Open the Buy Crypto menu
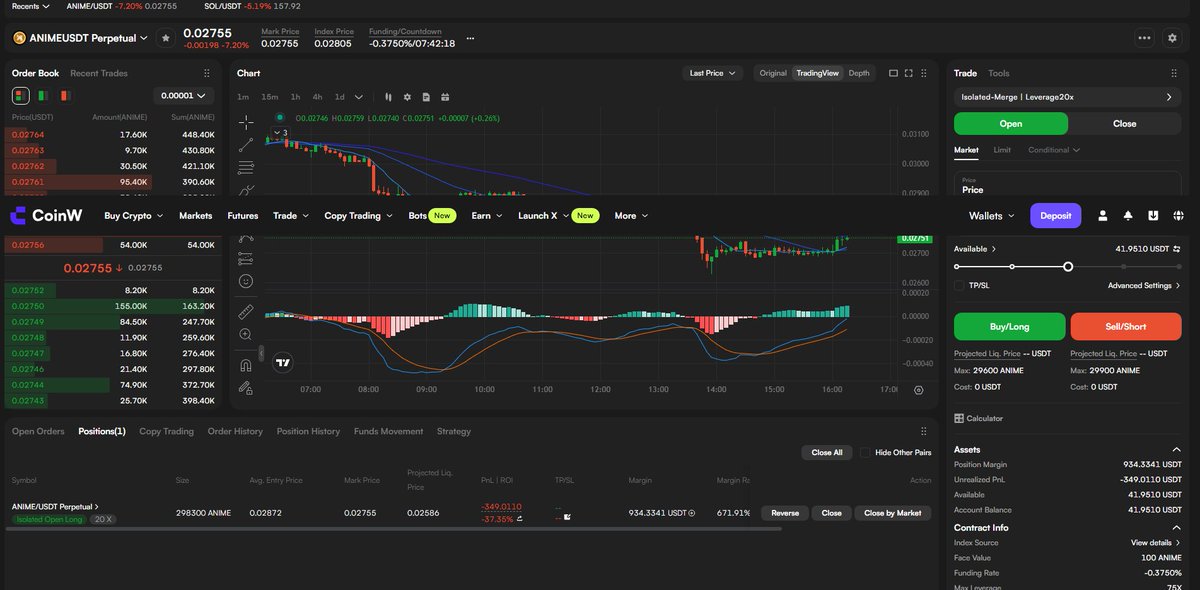Screen dimensions: 1200x590 (134, 215)
